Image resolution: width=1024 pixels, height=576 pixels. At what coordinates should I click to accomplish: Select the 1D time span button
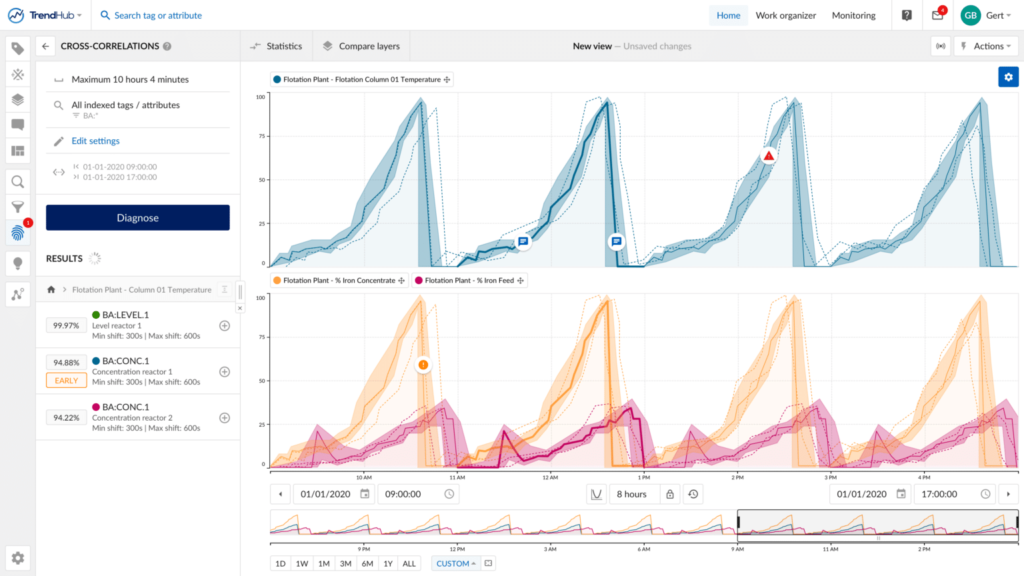(x=280, y=564)
